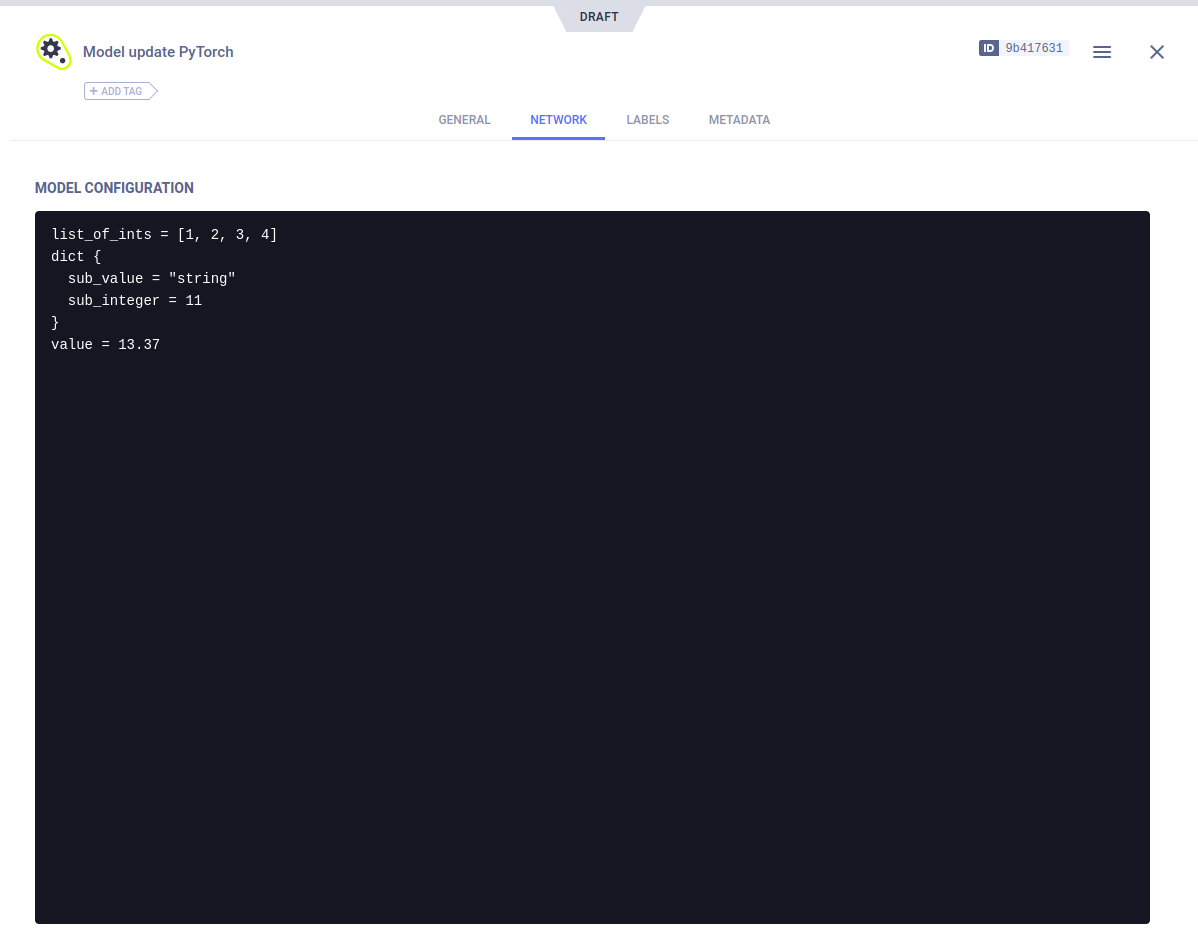The height and width of the screenshot is (949, 1198).
Task: Close the model details panel
Action: pos(1157,52)
